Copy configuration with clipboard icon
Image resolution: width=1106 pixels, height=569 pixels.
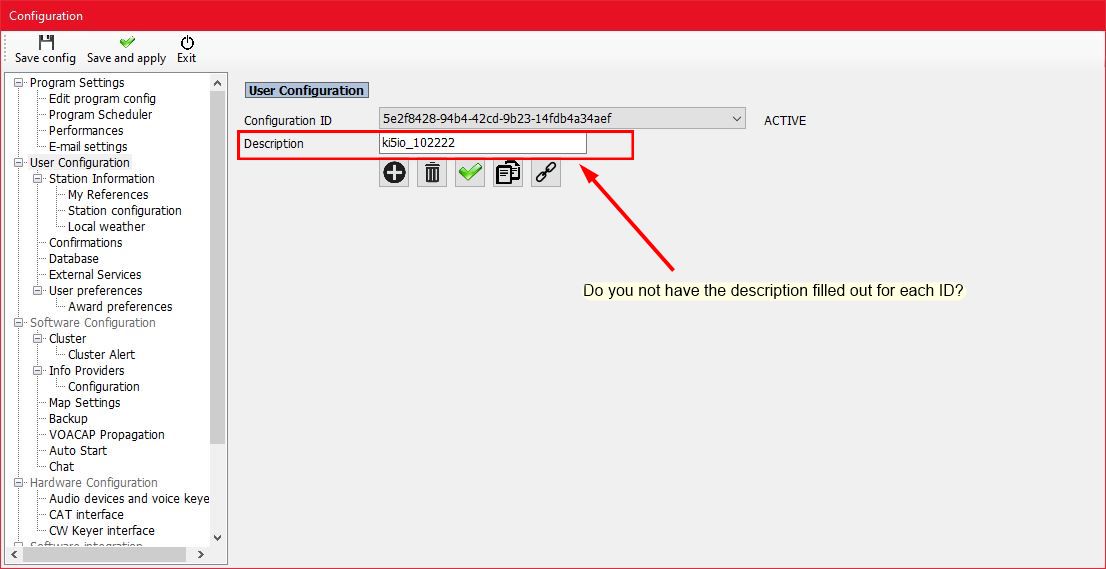tap(508, 173)
